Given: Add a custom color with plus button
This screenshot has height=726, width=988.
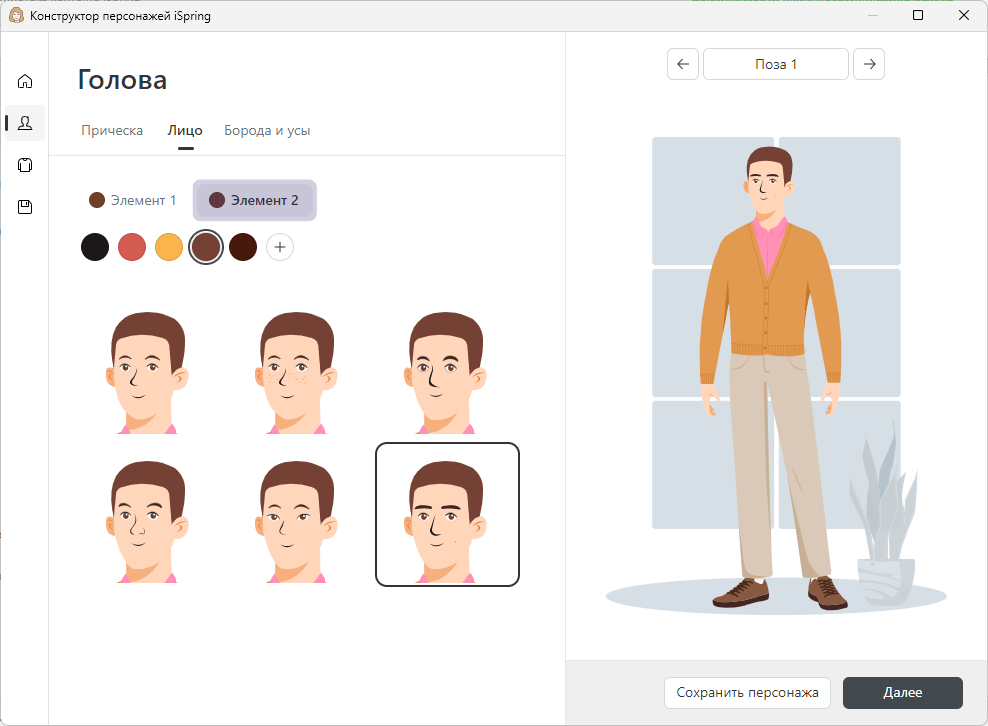Looking at the screenshot, I should pos(280,247).
